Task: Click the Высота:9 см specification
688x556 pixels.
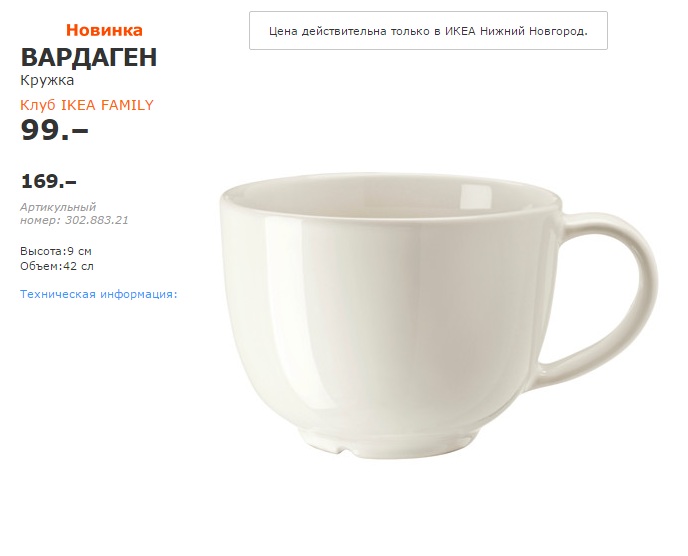Action: [56, 251]
